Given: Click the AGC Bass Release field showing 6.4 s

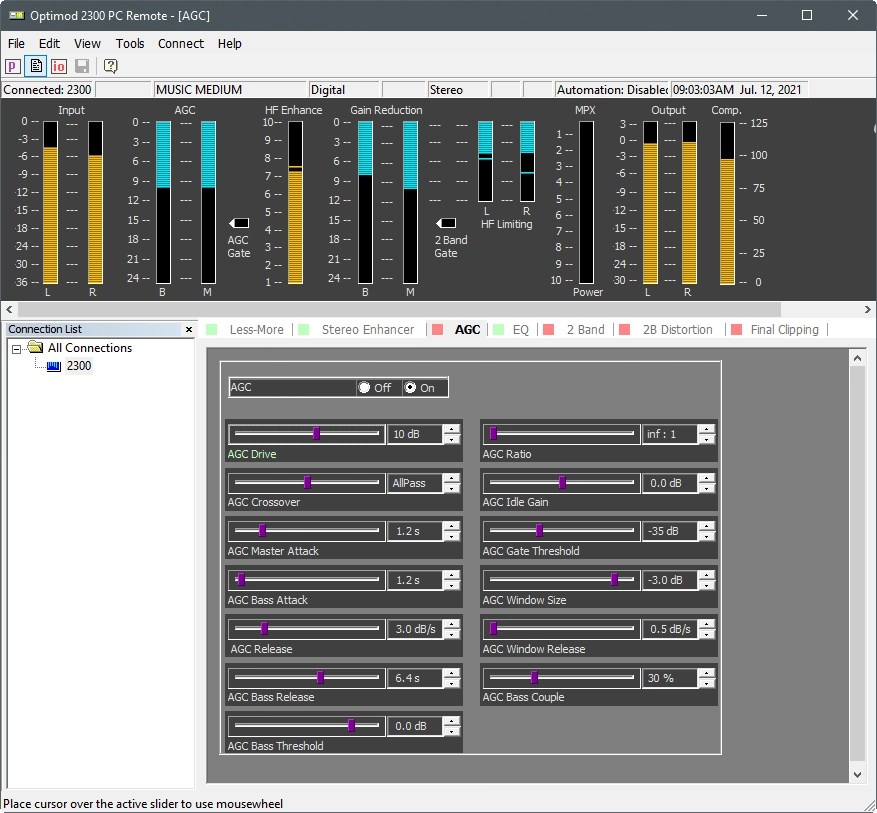Looking at the screenshot, I should point(414,678).
